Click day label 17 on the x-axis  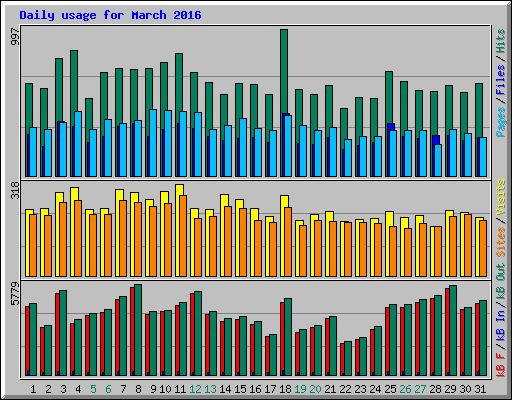(x=270, y=389)
